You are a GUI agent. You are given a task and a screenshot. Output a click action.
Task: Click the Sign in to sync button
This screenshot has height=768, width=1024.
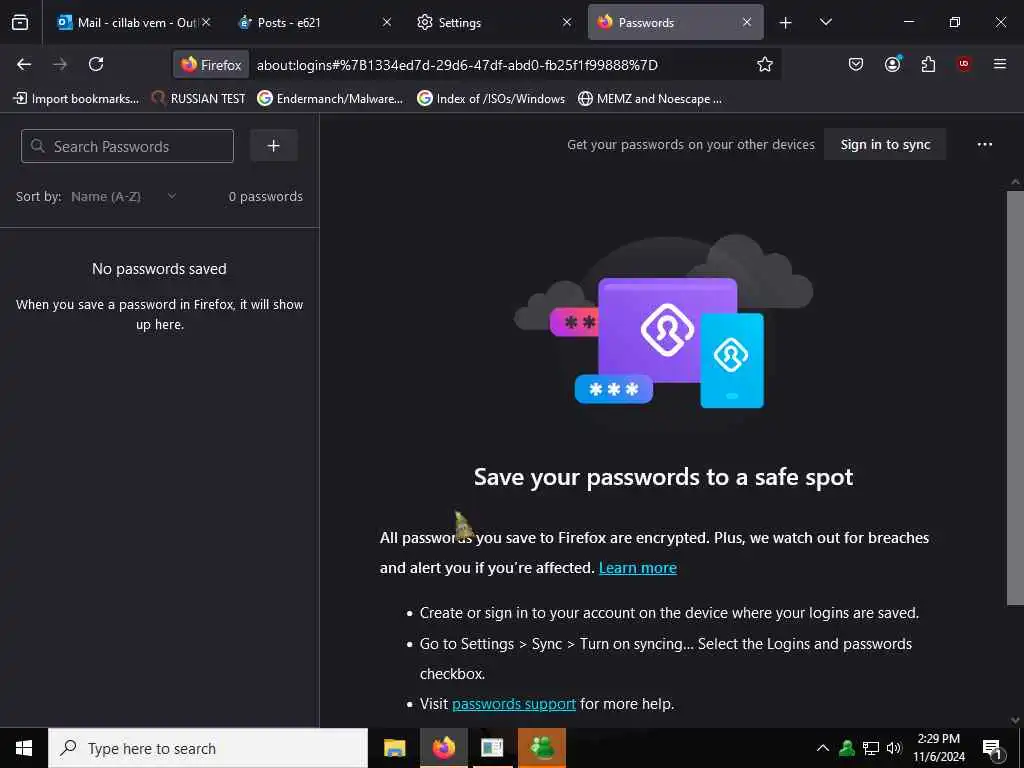[x=885, y=144]
